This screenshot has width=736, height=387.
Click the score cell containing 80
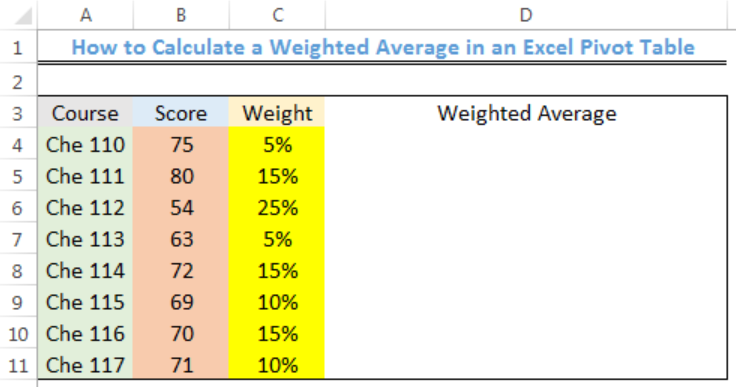coord(181,176)
